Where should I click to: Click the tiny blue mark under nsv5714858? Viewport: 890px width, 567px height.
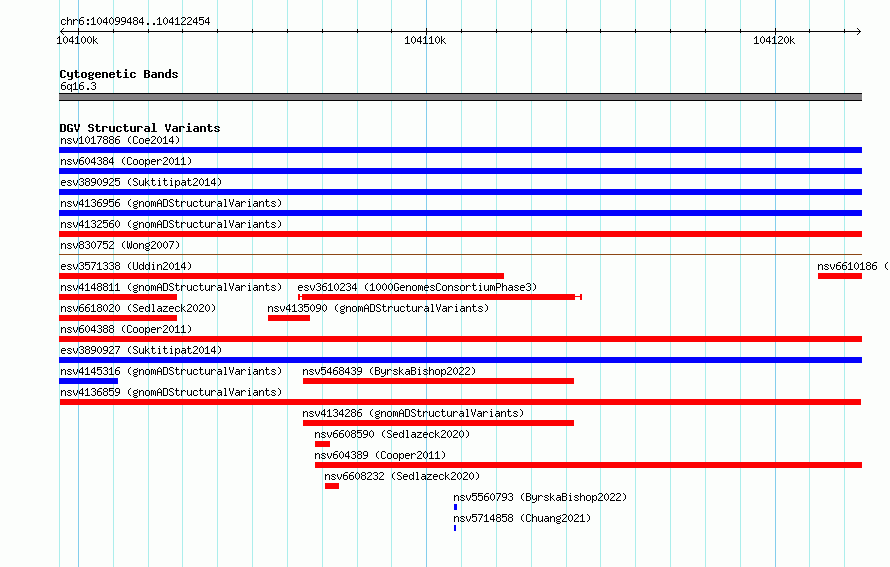click(455, 528)
